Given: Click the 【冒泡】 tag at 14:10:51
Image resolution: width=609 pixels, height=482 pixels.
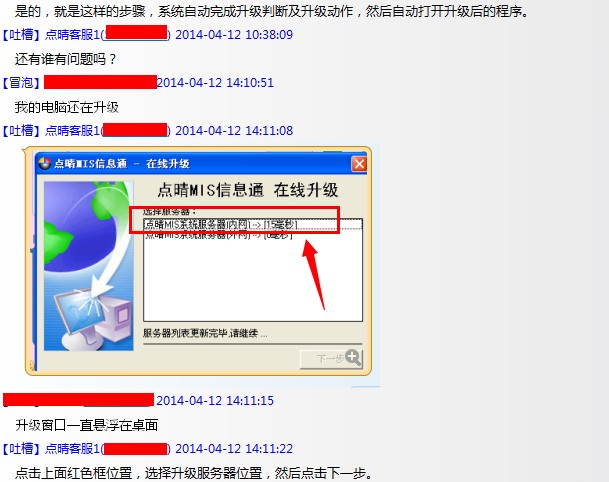Looking at the screenshot, I should (x=21, y=83).
